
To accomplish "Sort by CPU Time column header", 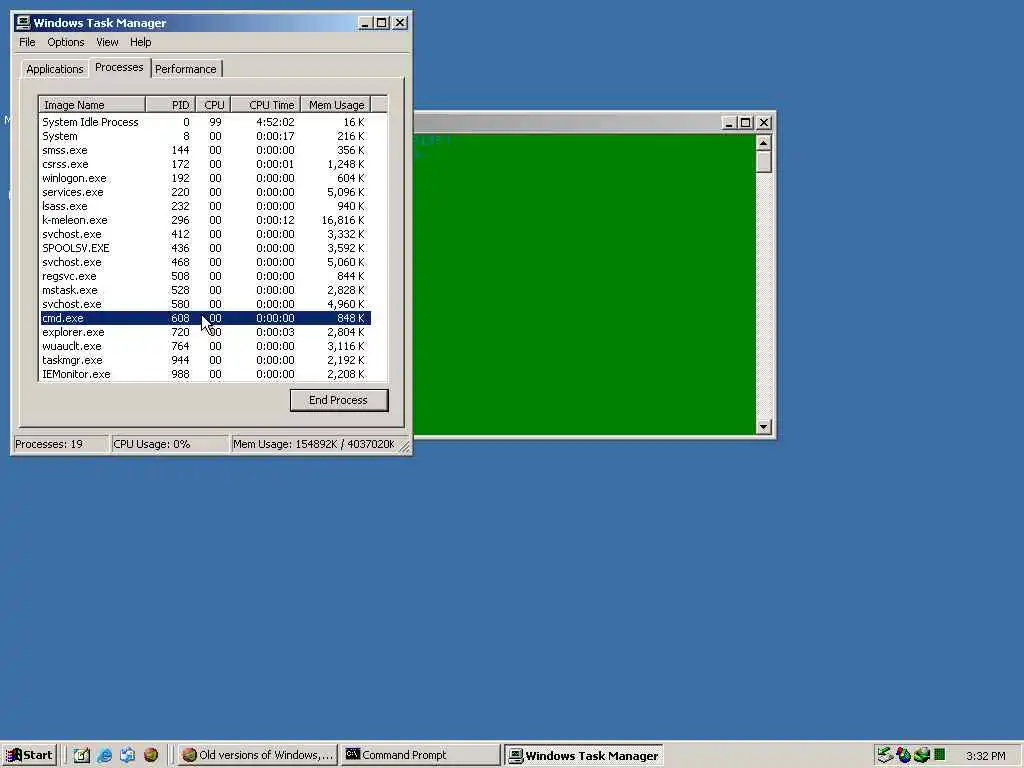I will click(x=266, y=104).
